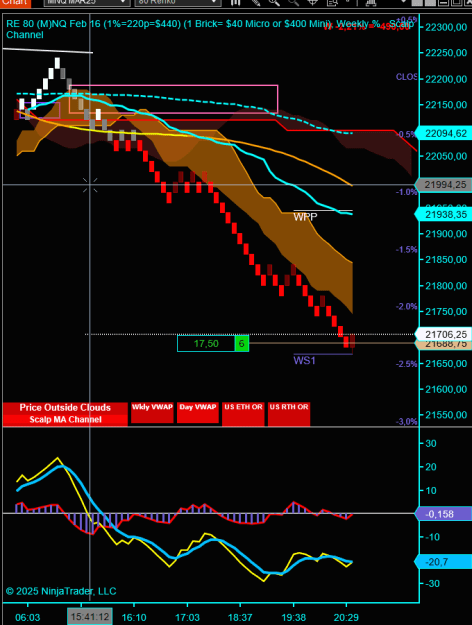The width and height of the screenshot is (472, 625).
Task: Open the data box icon
Action: click(332, 2)
